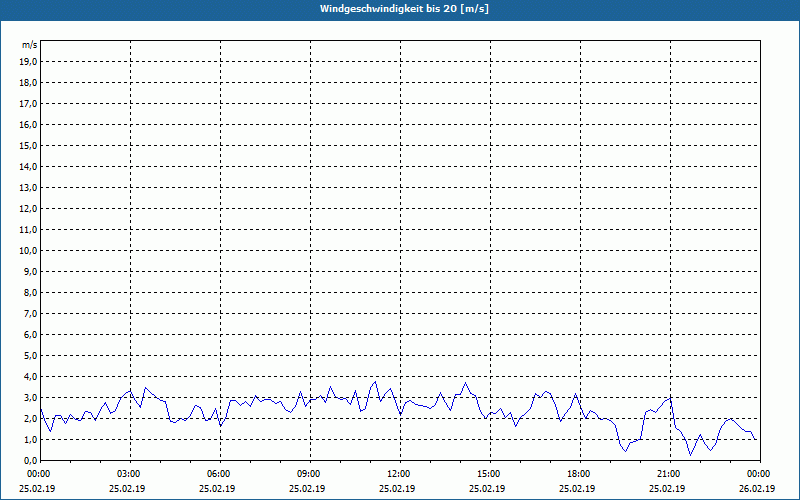
Task: Click the 25.02.19 date beneath 12:00
Action: tap(397, 488)
